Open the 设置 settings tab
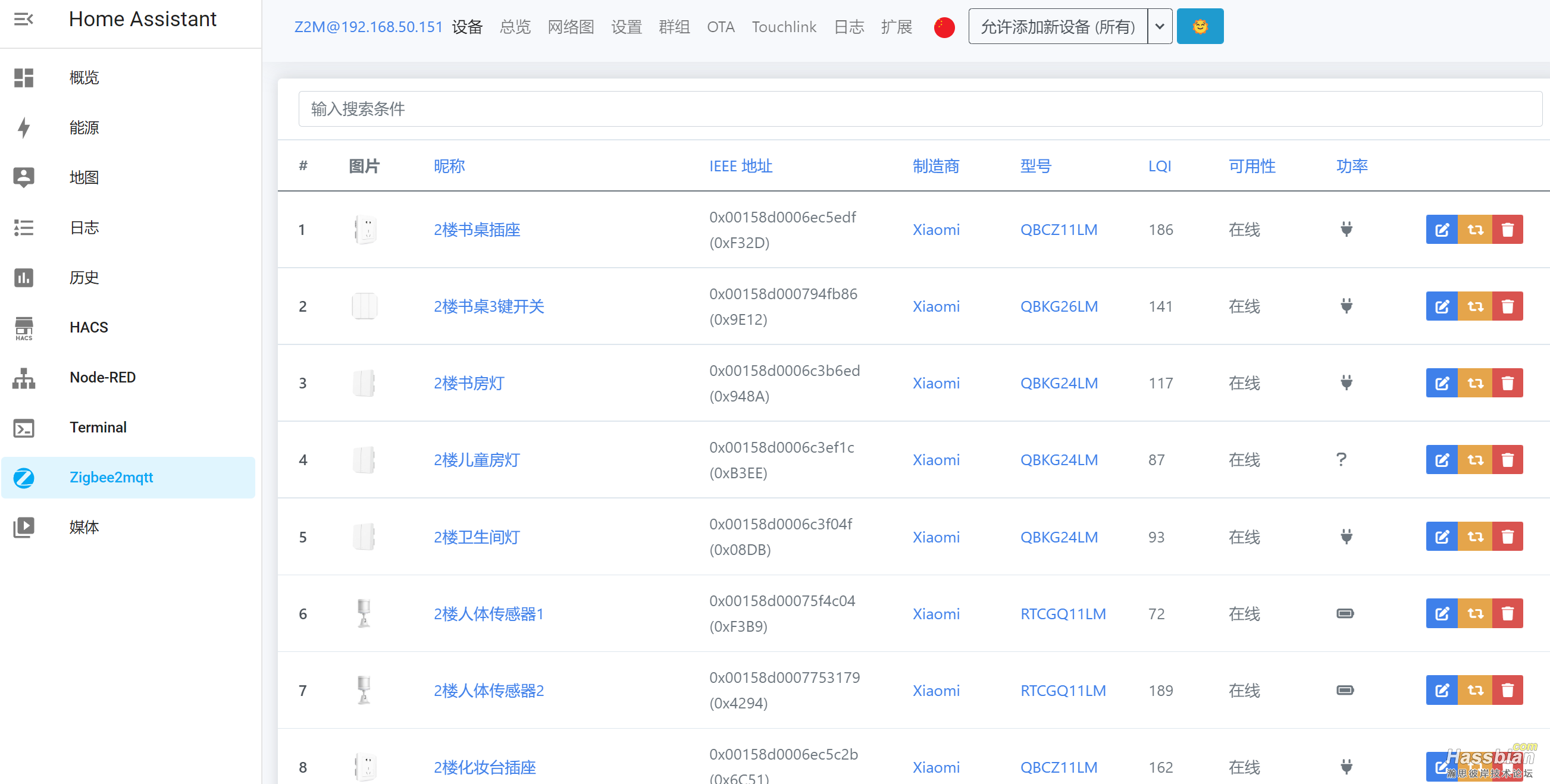 click(x=627, y=27)
